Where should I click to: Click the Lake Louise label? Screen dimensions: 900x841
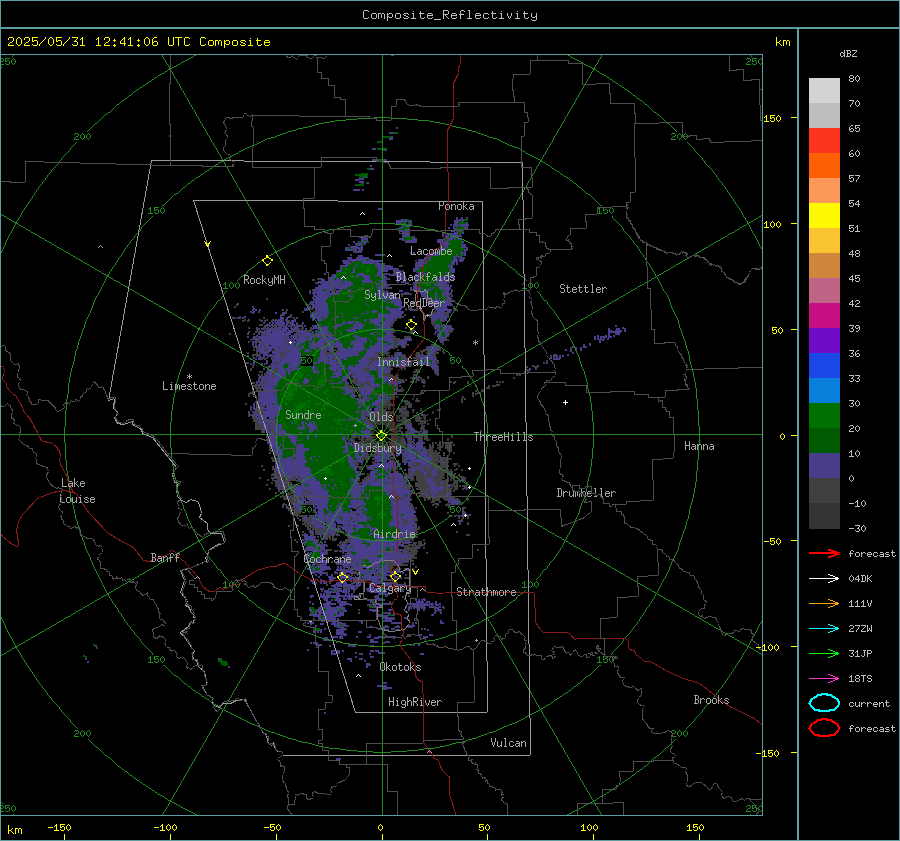(x=77, y=491)
